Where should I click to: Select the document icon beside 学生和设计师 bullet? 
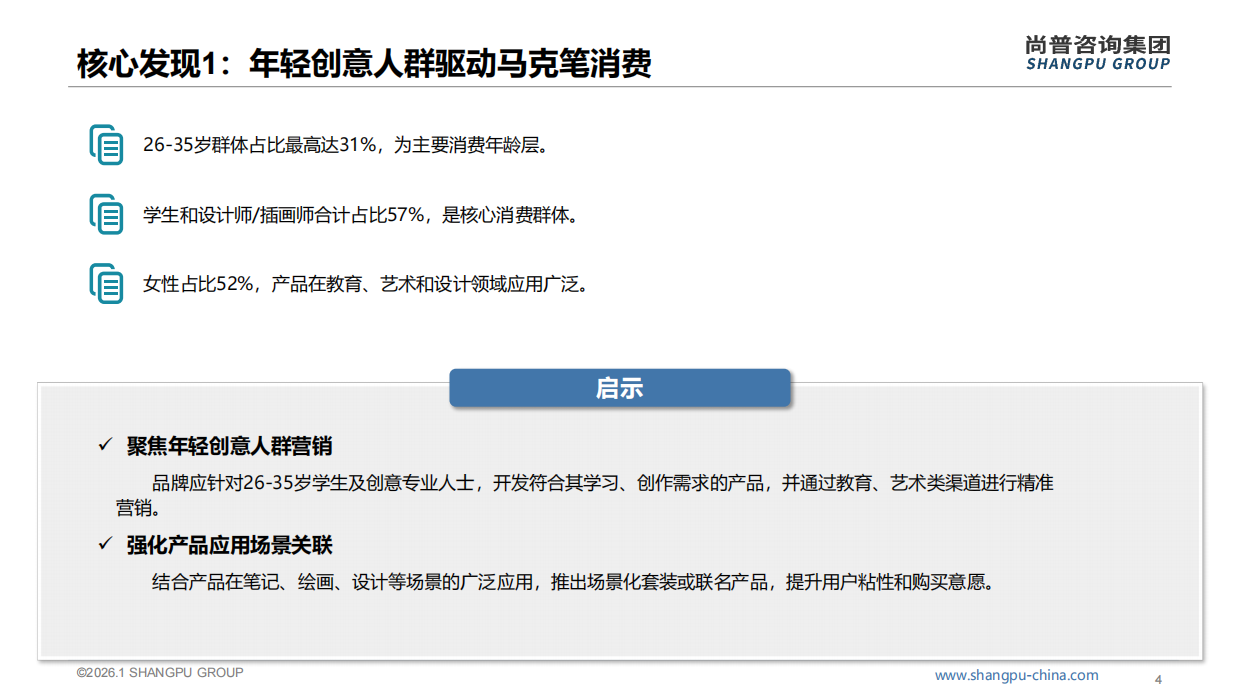106,215
